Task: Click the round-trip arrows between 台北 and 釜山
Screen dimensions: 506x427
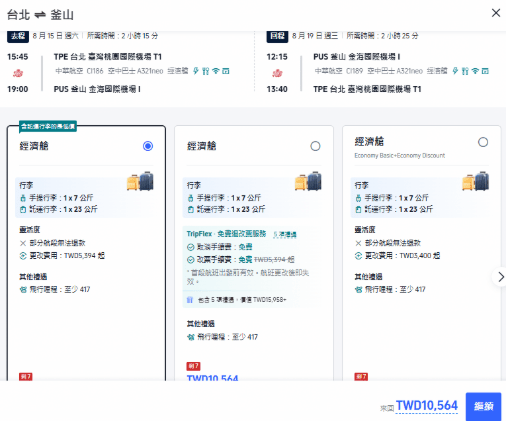Action: [x=40, y=15]
